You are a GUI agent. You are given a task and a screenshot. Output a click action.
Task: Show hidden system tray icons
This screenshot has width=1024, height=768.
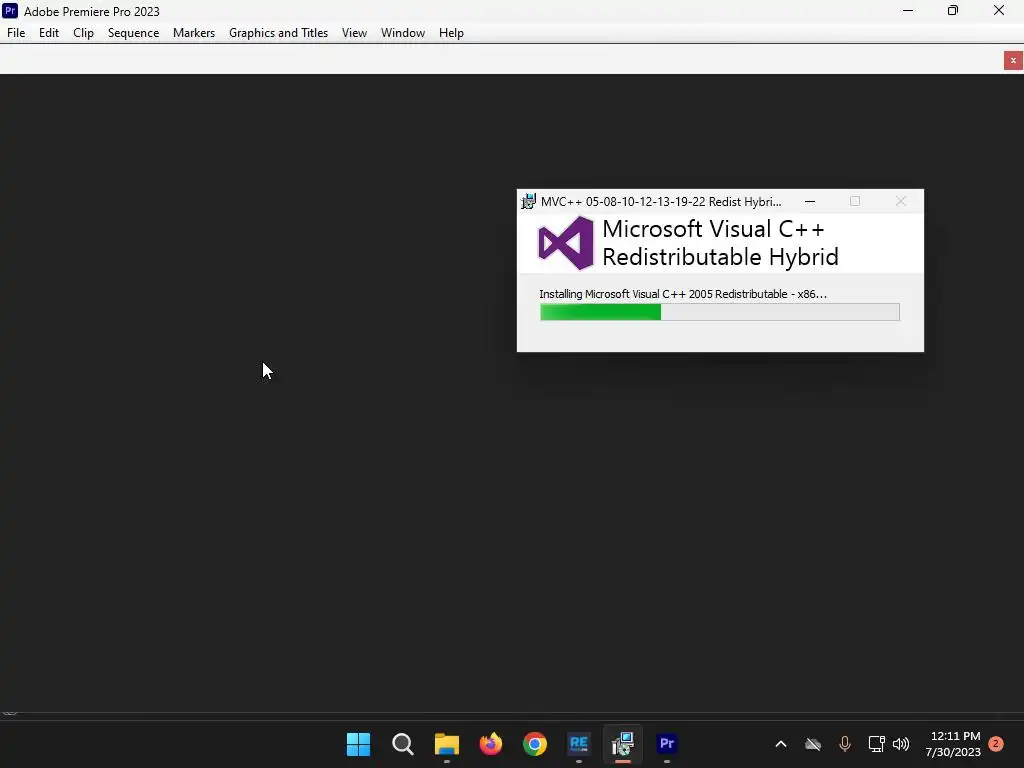click(781, 744)
